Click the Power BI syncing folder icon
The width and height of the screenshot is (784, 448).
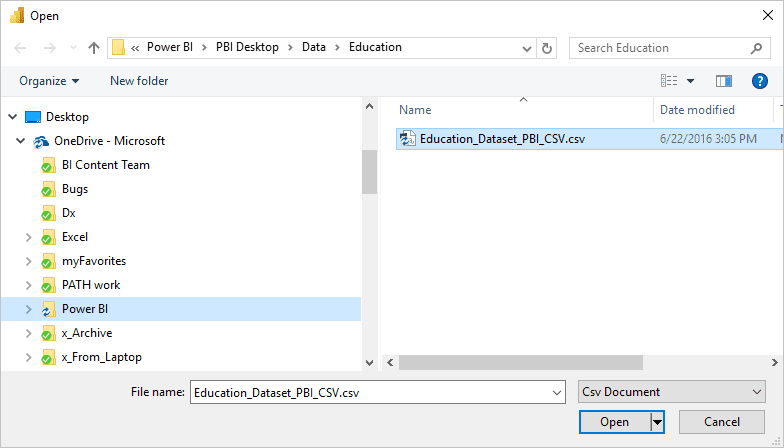coord(48,309)
